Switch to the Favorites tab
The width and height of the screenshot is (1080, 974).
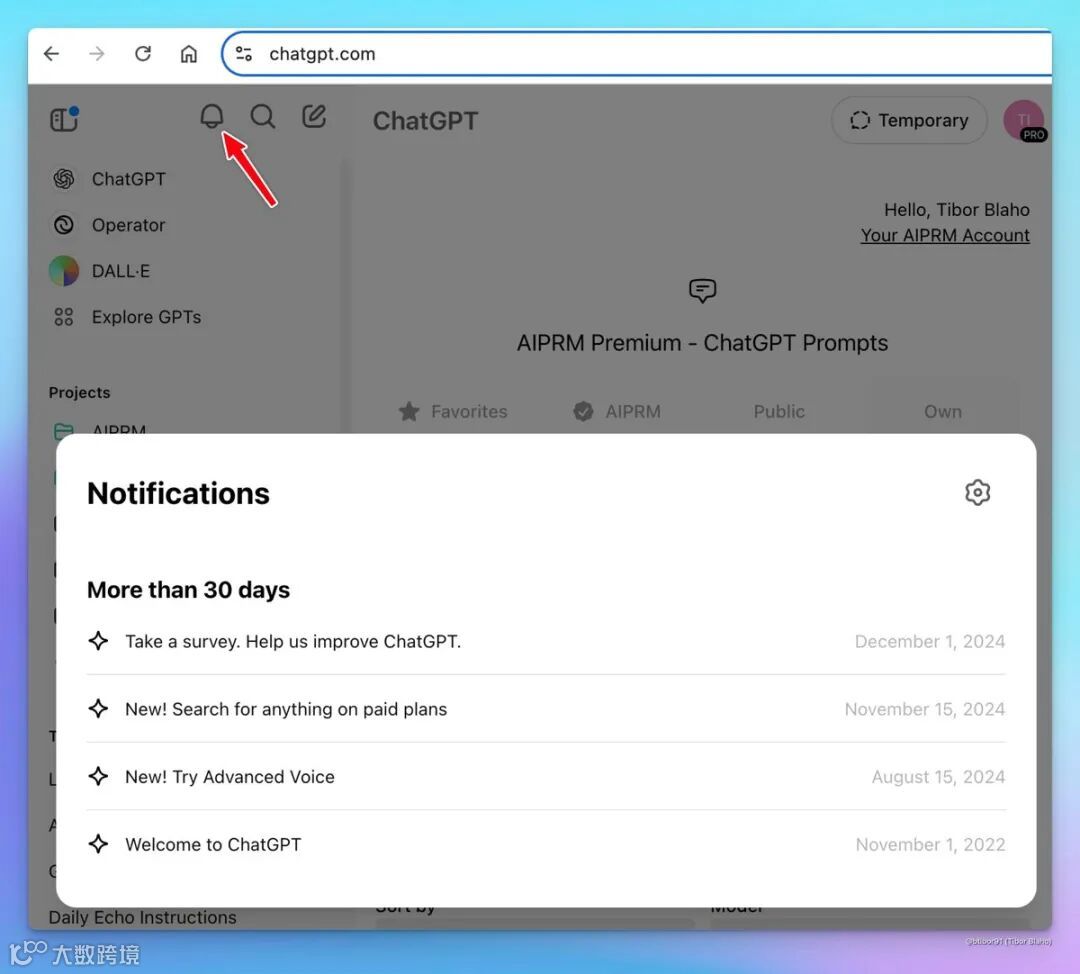pos(453,411)
